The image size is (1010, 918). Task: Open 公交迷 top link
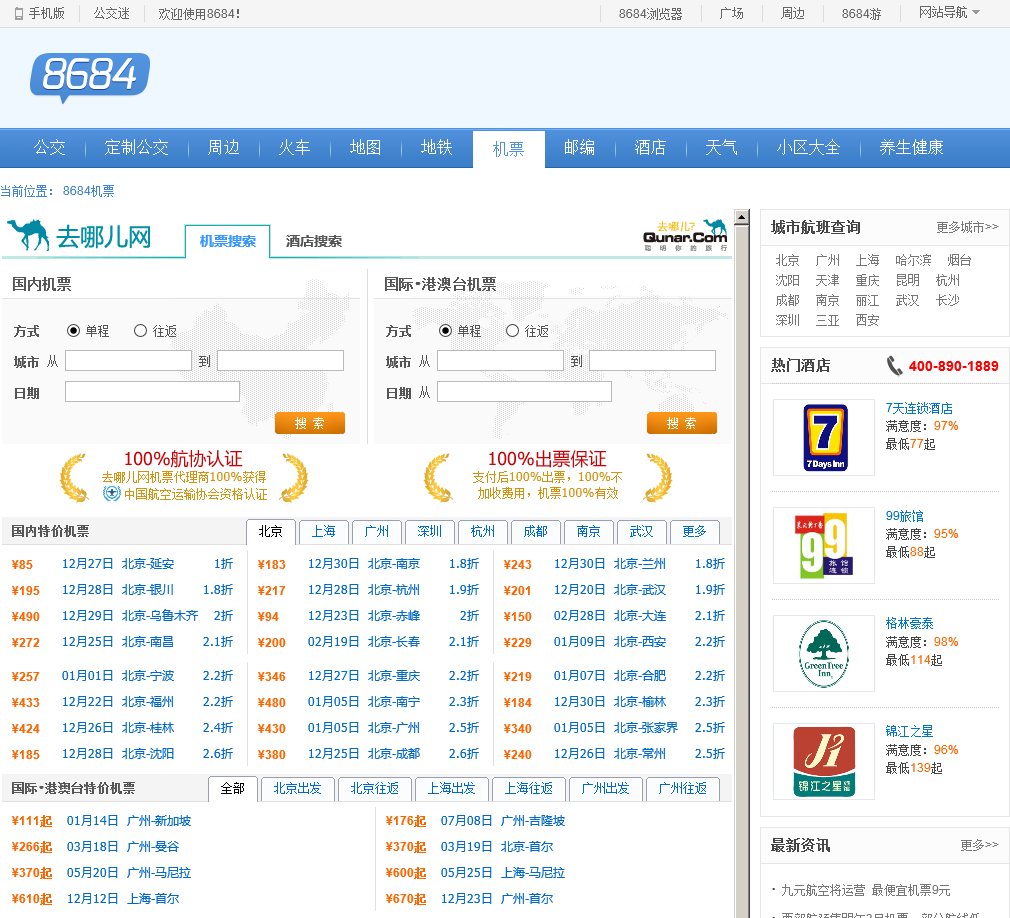111,14
